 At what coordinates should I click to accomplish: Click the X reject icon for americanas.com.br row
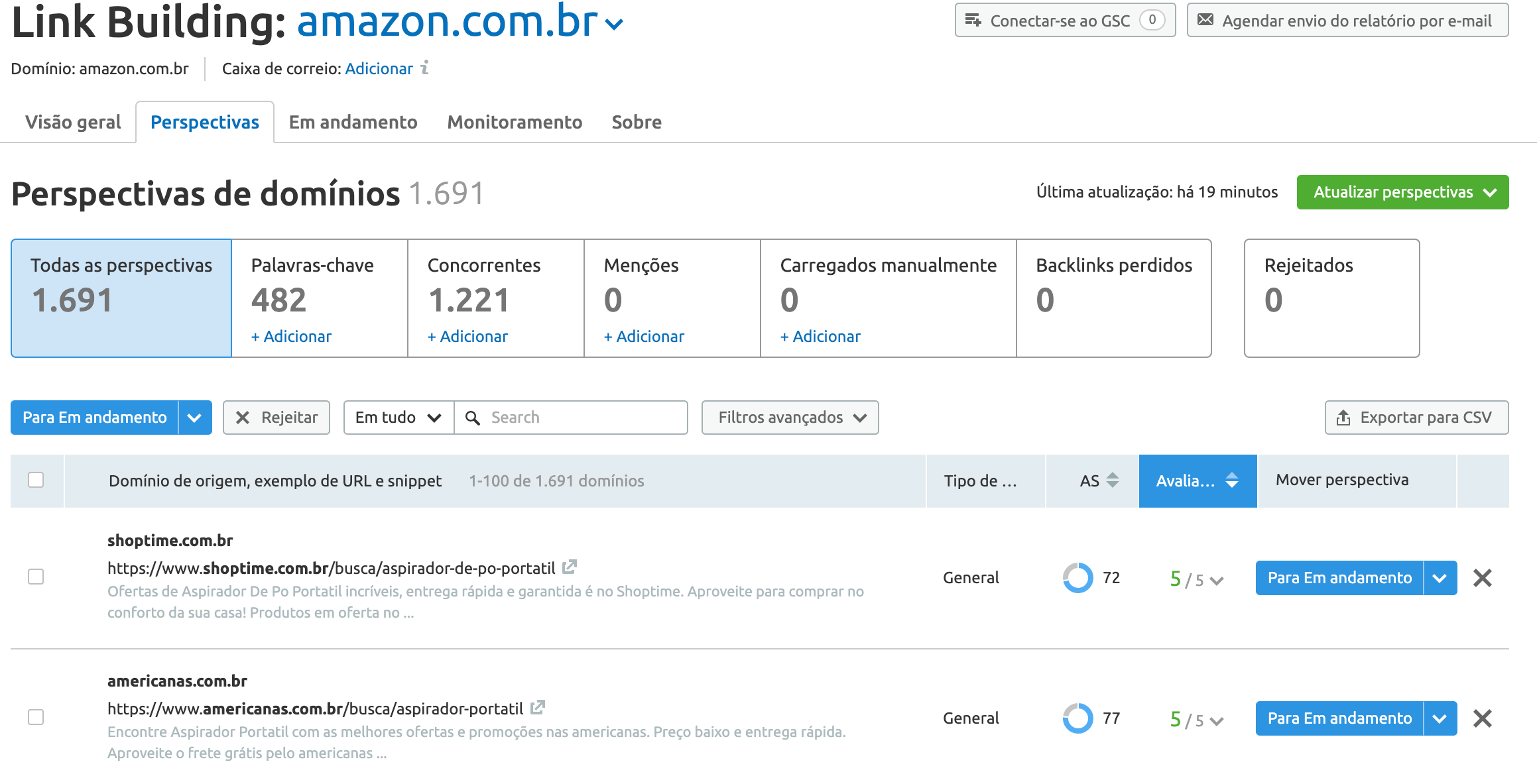coord(1483,718)
